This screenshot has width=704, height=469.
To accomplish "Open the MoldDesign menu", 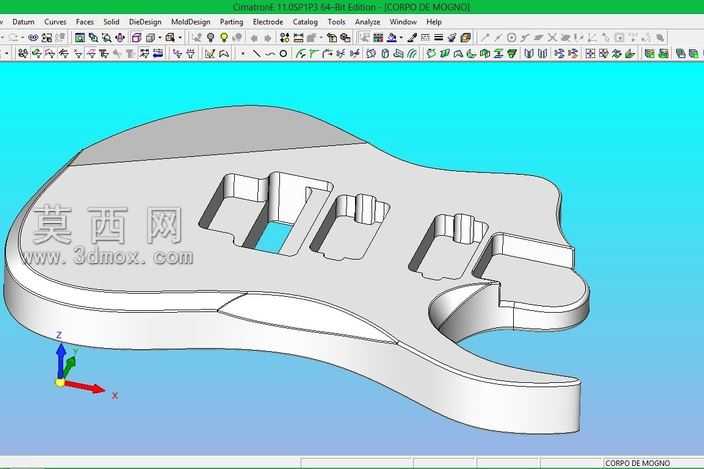I will click(x=190, y=22).
